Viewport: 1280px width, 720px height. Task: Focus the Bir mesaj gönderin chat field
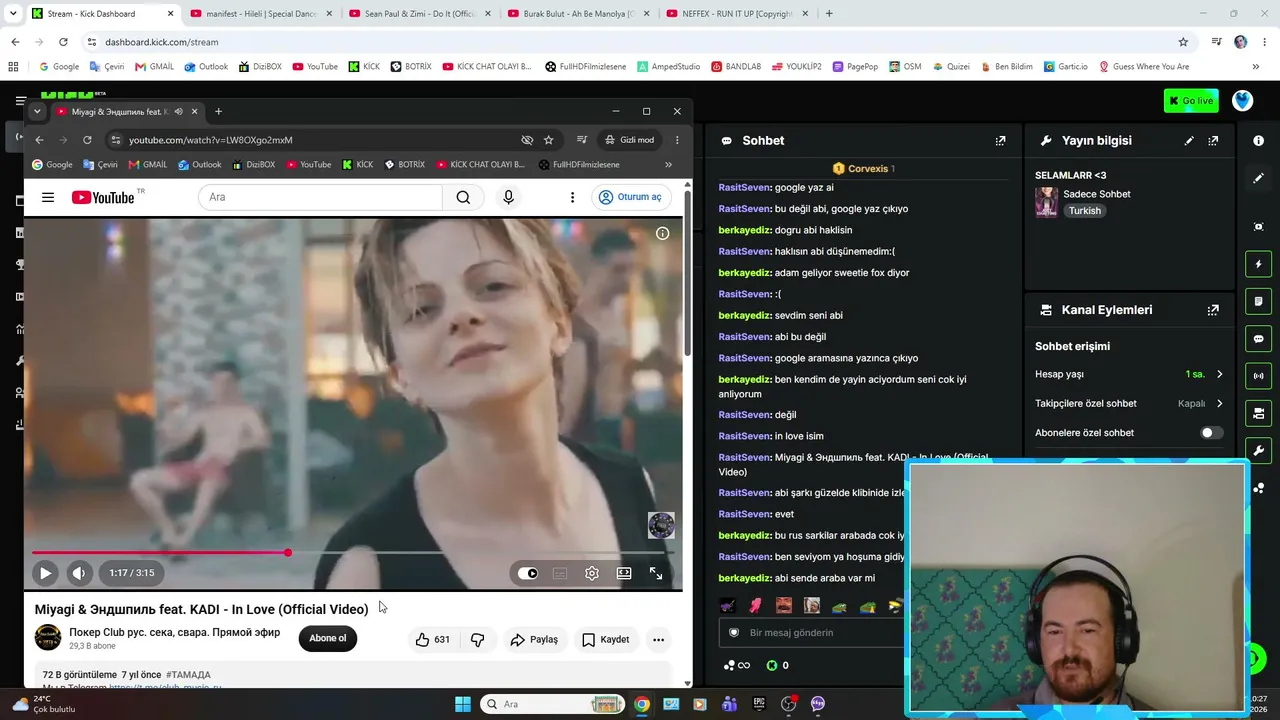[x=812, y=633]
